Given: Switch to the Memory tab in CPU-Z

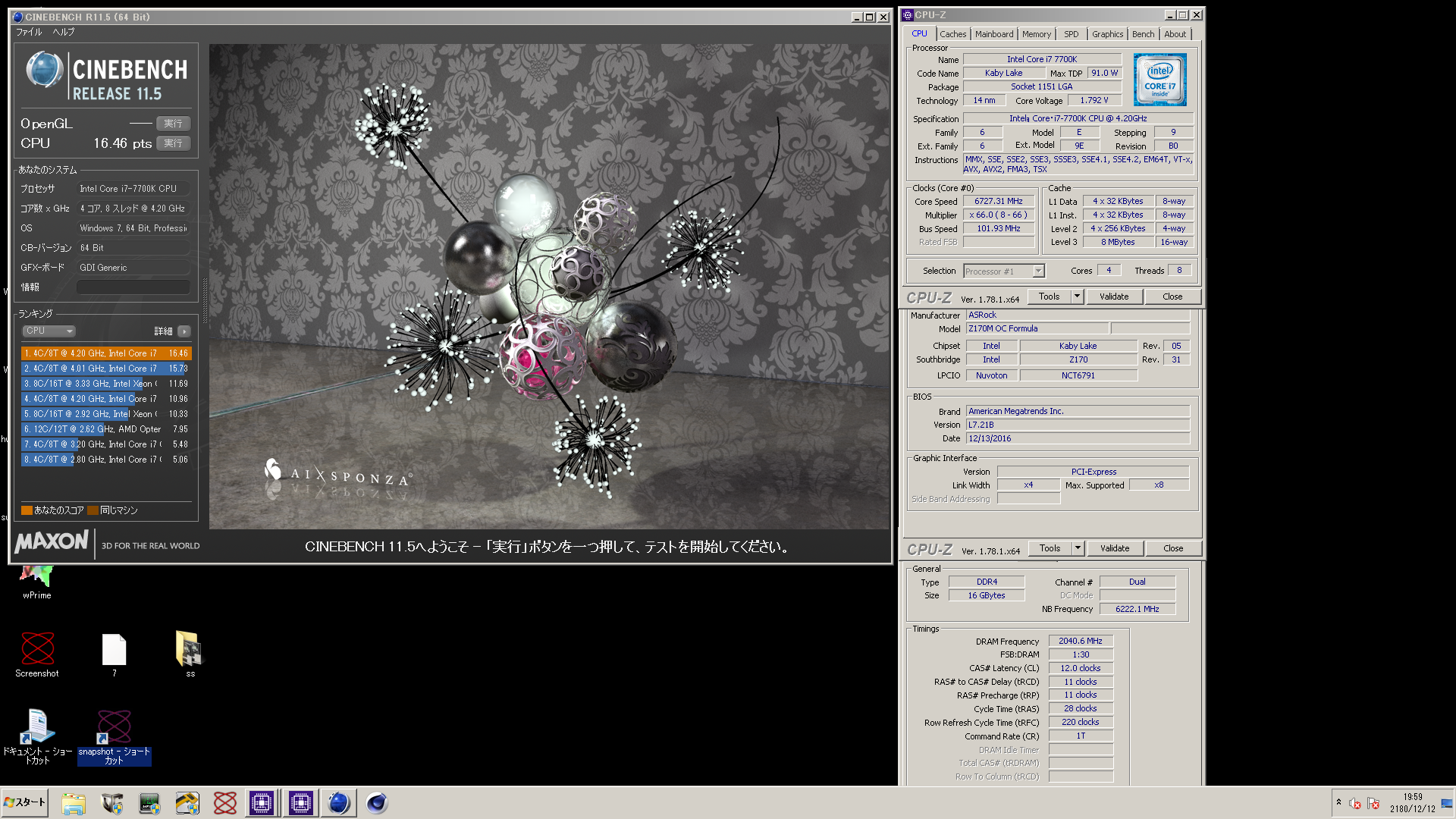Looking at the screenshot, I should 1036,34.
